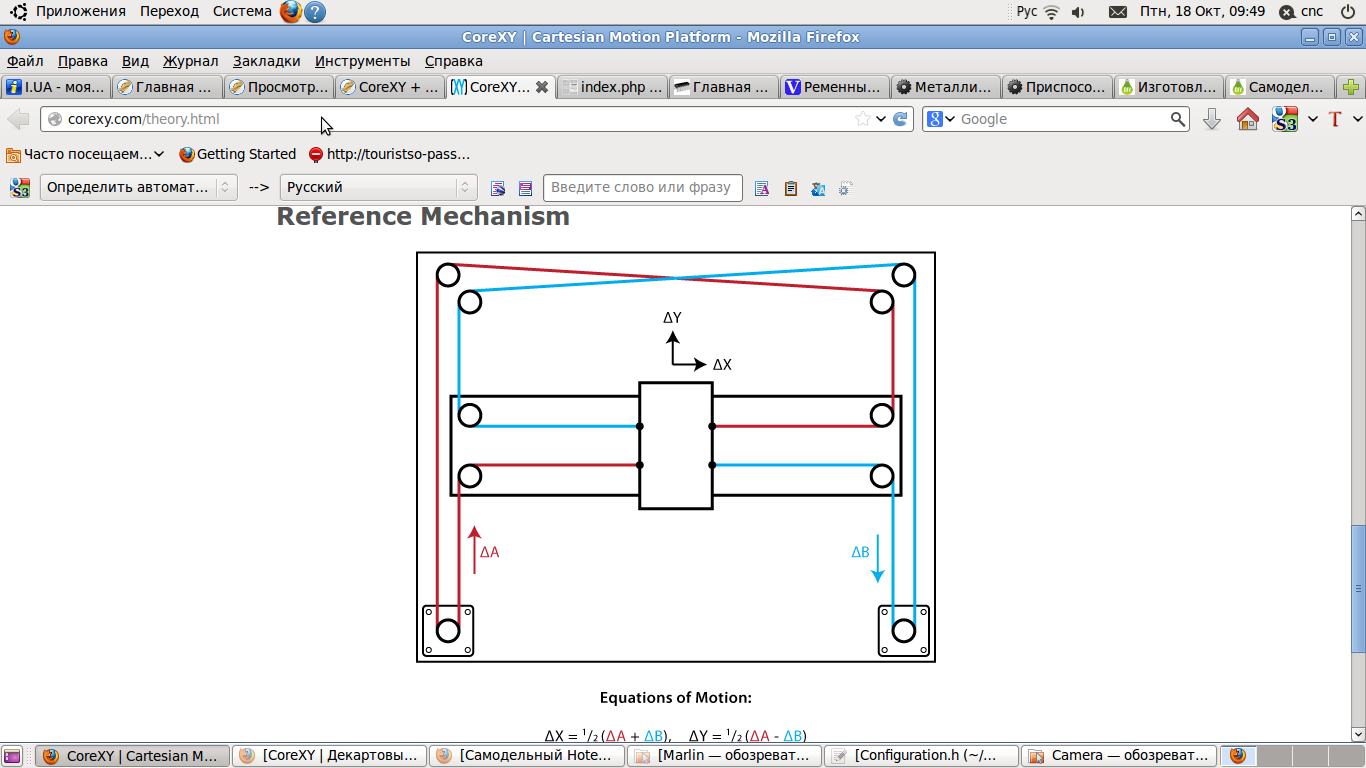Image resolution: width=1366 pixels, height=768 pixels.
Task: Switch to the index.php tab
Action: pyautogui.click(x=613, y=87)
